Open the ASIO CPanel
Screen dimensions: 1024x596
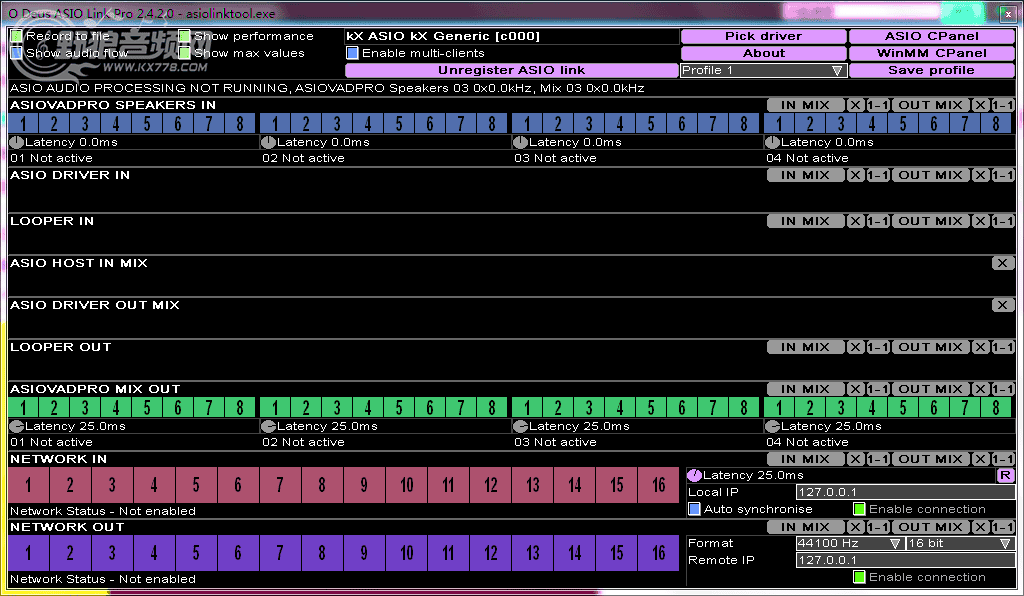(931, 37)
